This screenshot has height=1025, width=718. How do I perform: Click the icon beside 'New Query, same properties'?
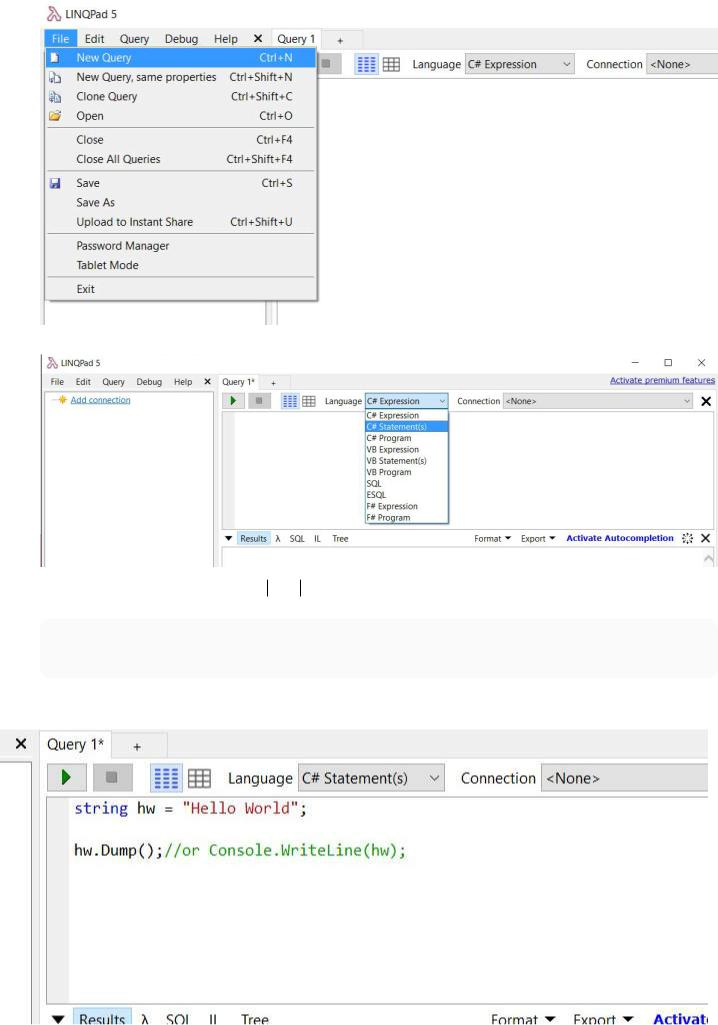(x=55, y=77)
